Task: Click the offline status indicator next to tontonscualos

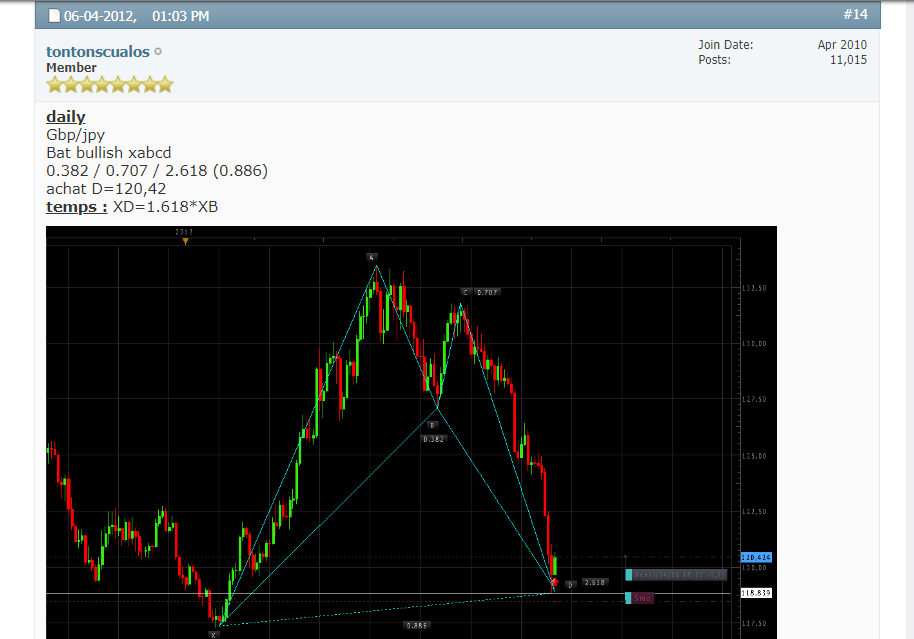Action: [x=159, y=51]
